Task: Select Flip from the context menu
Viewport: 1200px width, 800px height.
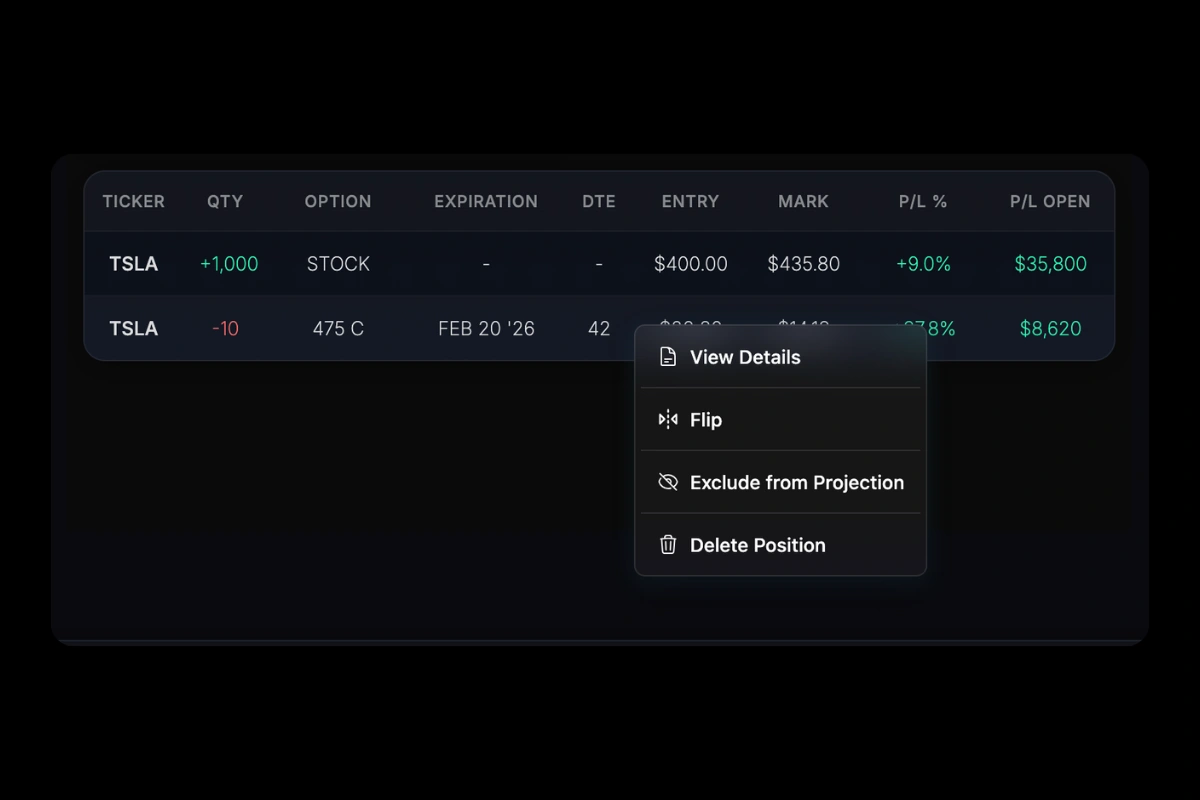Action: click(x=706, y=420)
